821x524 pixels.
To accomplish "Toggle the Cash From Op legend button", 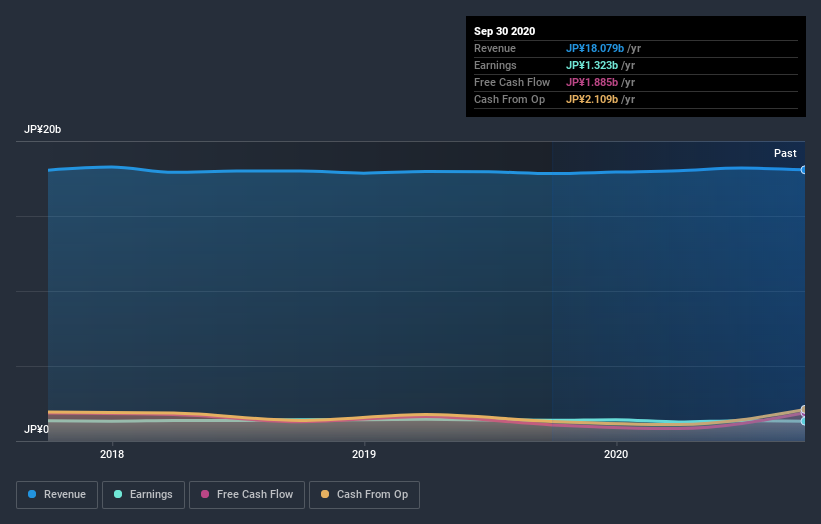I will 364,495.
